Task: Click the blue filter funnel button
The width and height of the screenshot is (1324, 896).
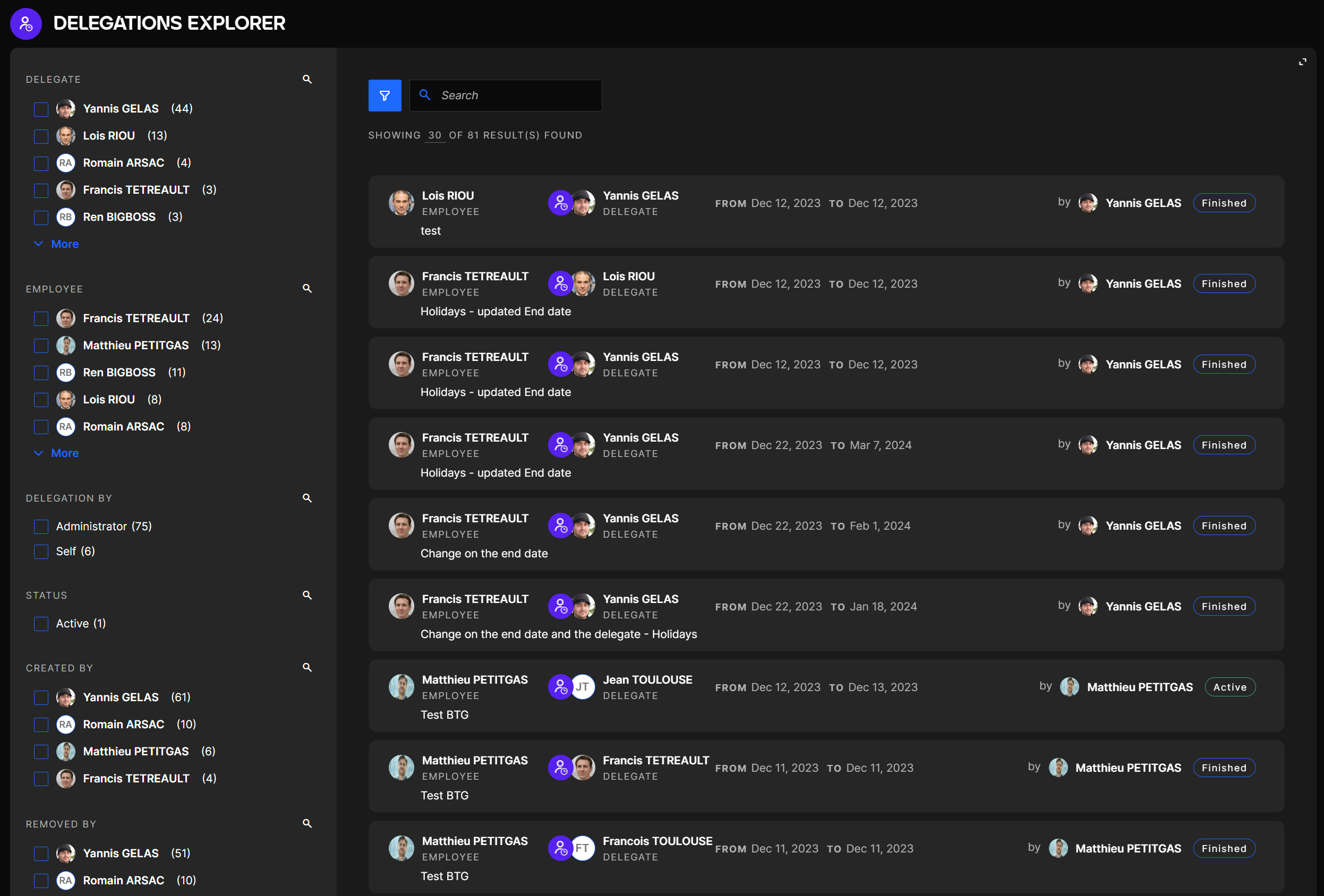Action: pos(385,96)
